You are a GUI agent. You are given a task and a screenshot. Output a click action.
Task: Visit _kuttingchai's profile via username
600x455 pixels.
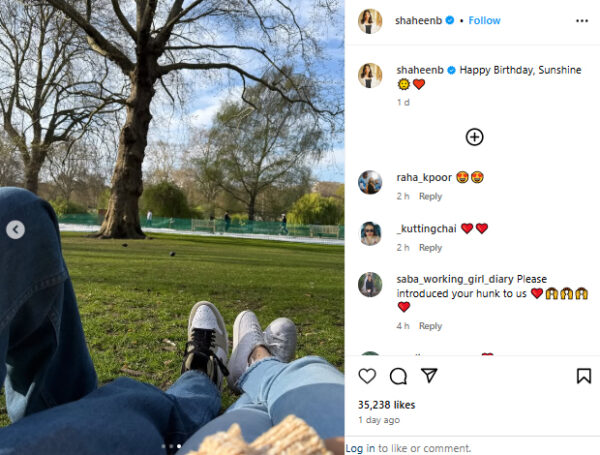pyautogui.click(x=427, y=229)
